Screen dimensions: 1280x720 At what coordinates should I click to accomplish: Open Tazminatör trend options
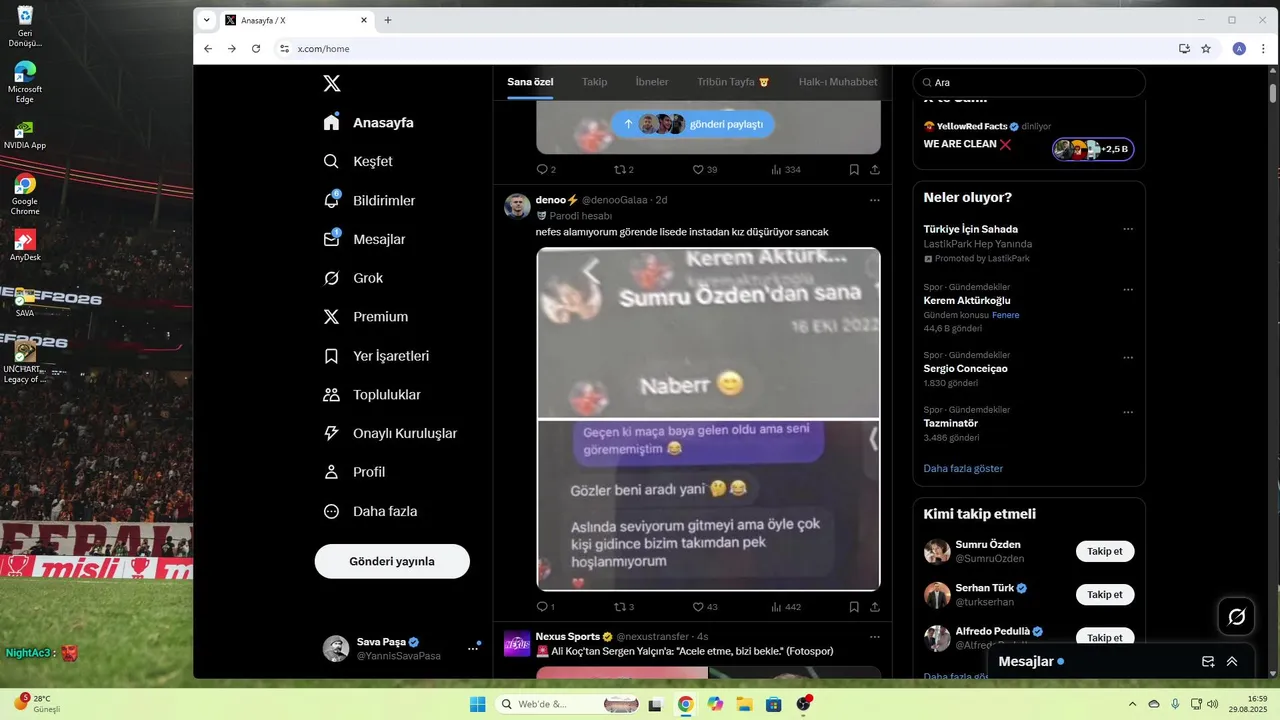[x=1128, y=412]
